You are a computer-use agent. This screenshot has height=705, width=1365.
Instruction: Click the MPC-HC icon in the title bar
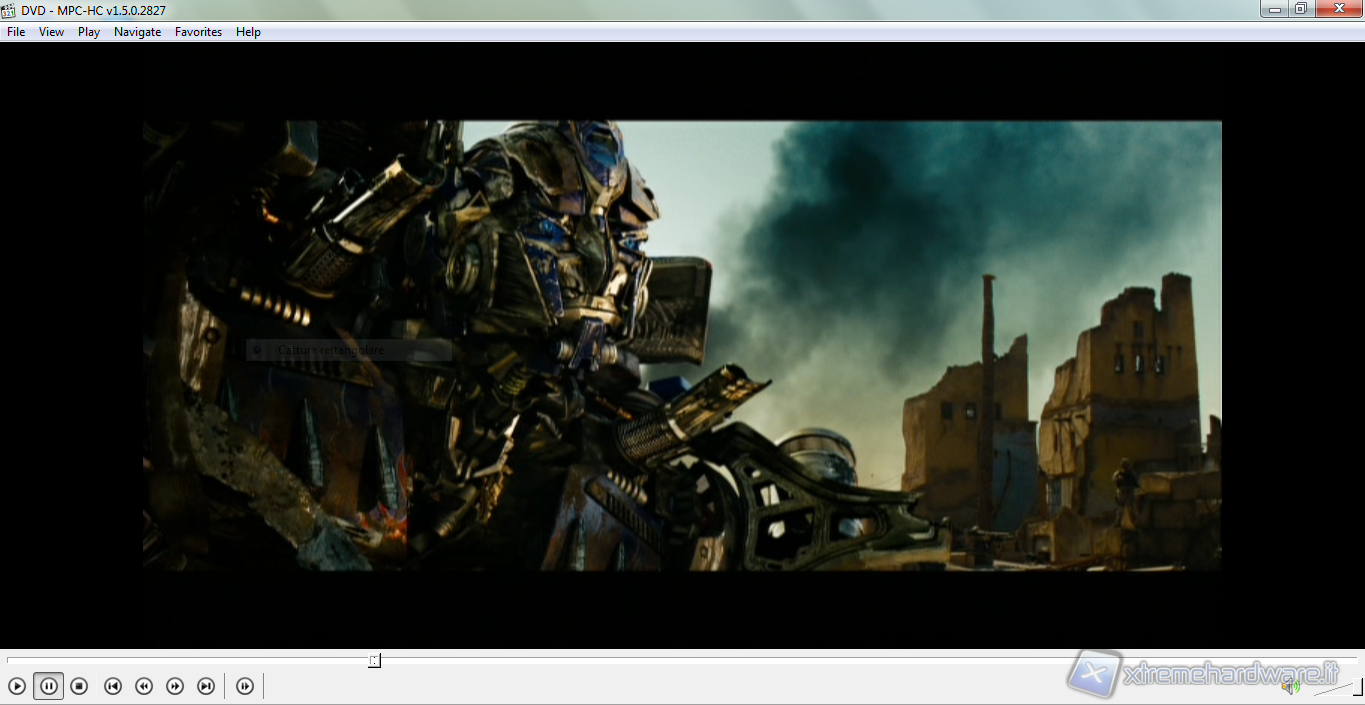pos(9,10)
